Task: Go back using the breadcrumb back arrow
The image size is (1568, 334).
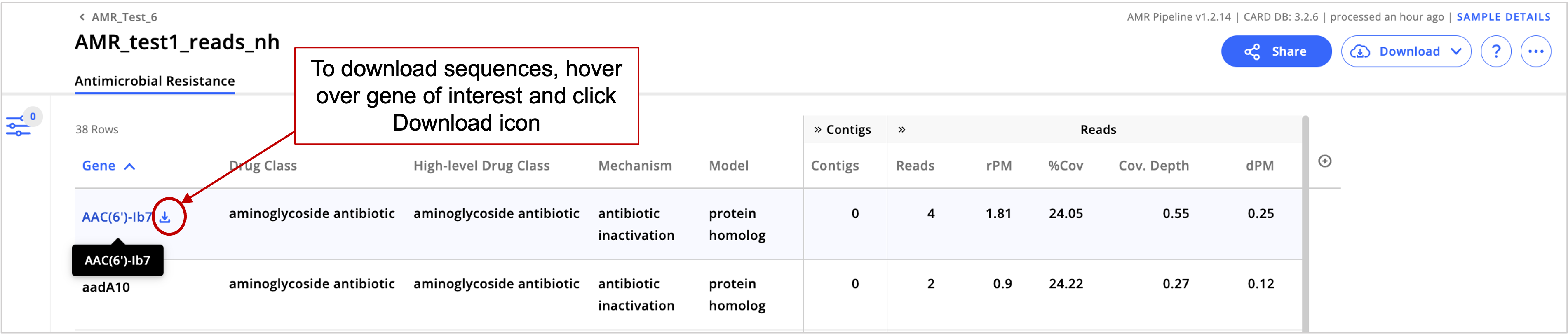Action: 82,17
